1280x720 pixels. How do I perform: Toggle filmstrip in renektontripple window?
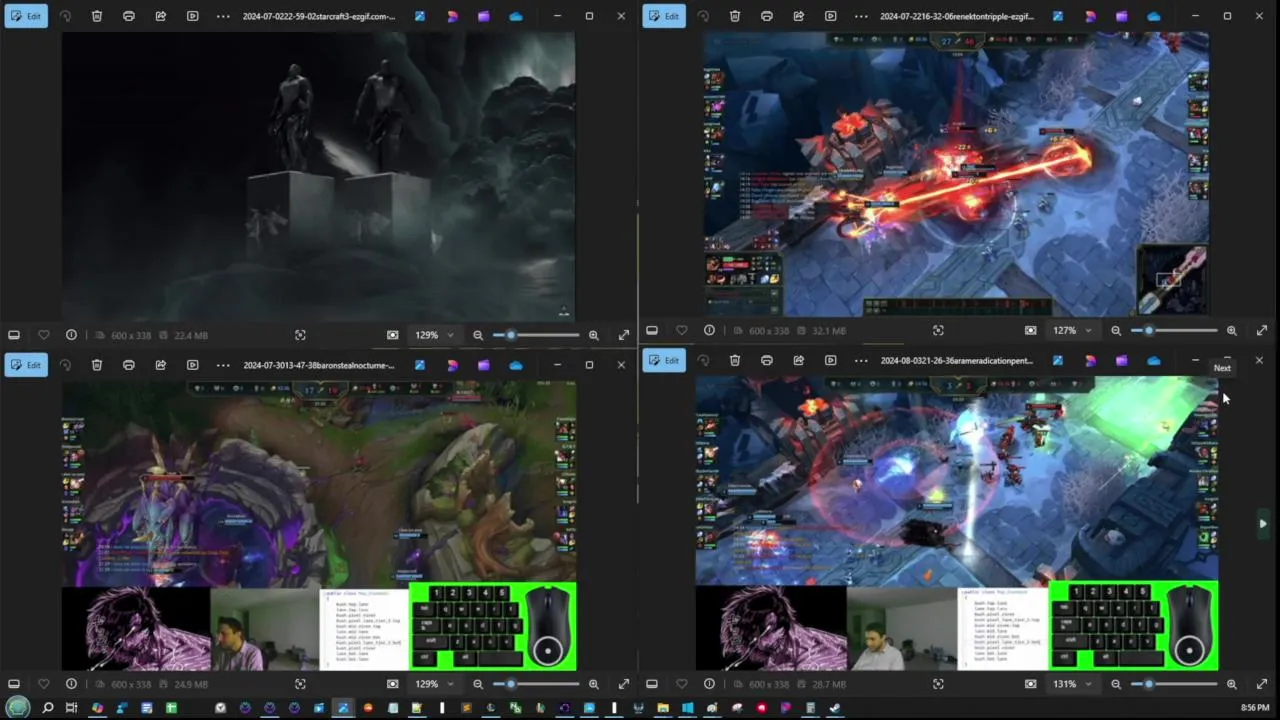[652, 330]
